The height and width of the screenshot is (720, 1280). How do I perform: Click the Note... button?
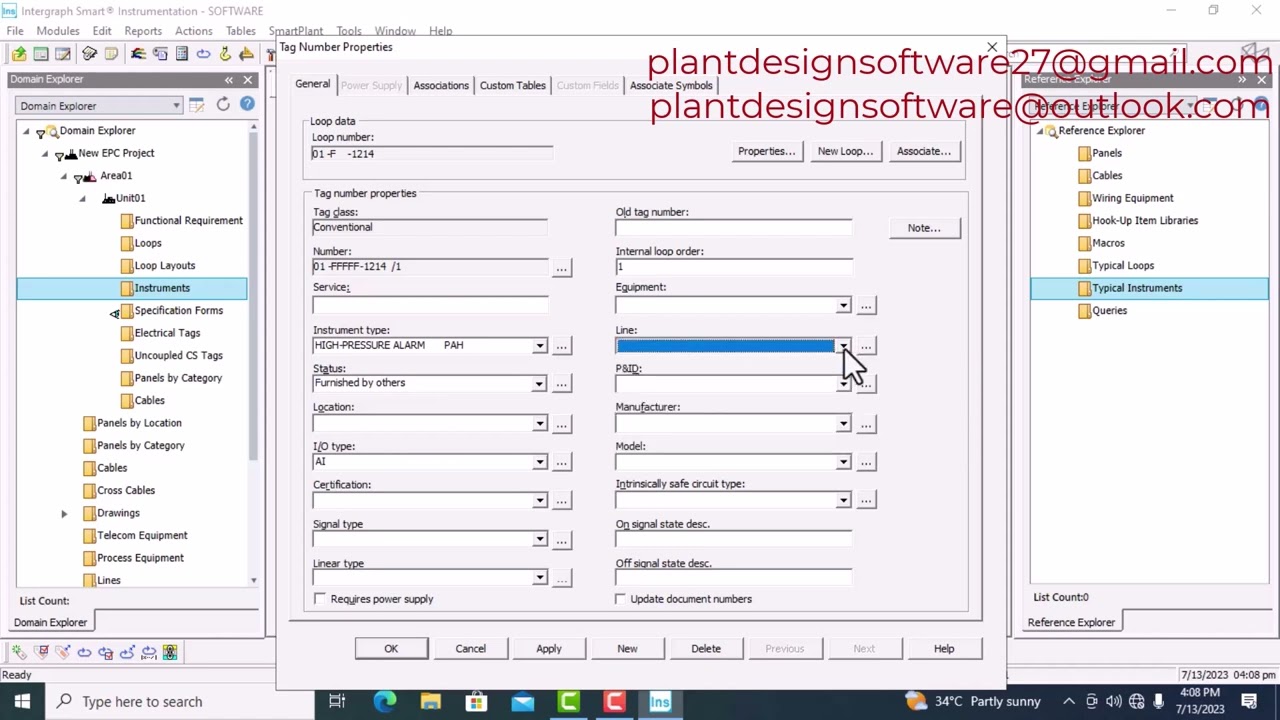924,228
